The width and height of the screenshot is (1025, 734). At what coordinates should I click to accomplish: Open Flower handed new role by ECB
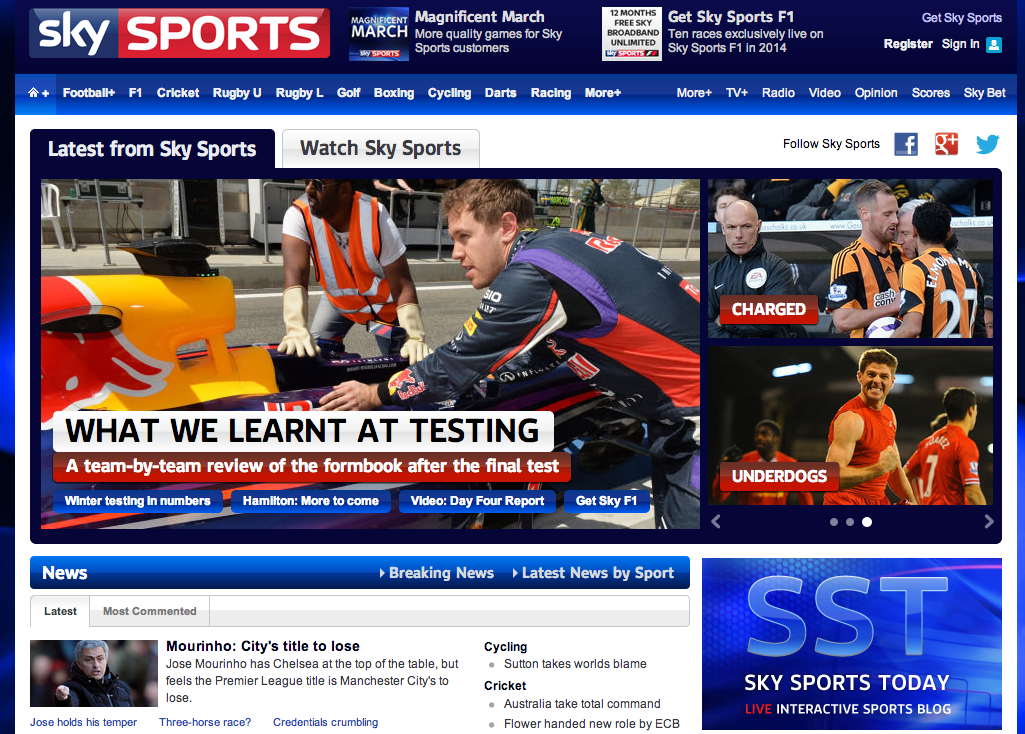point(592,724)
